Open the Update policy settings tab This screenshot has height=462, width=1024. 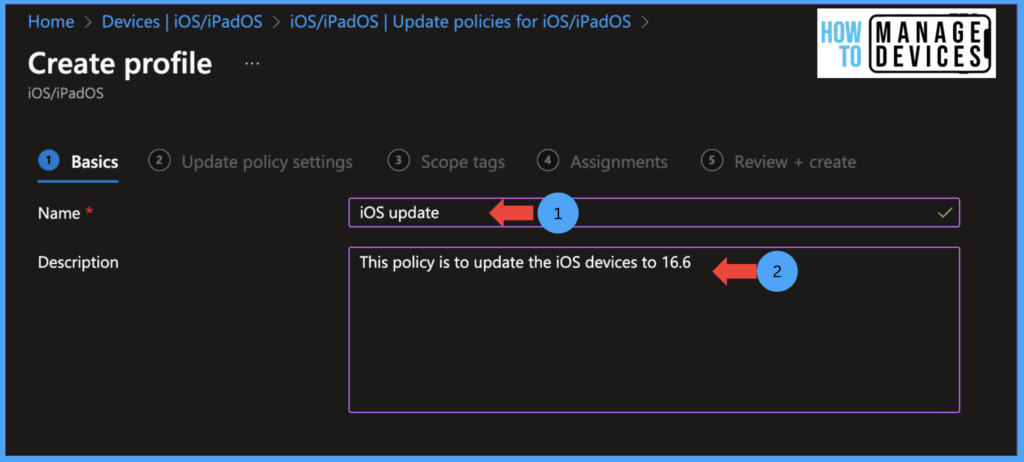coord(267,162)
